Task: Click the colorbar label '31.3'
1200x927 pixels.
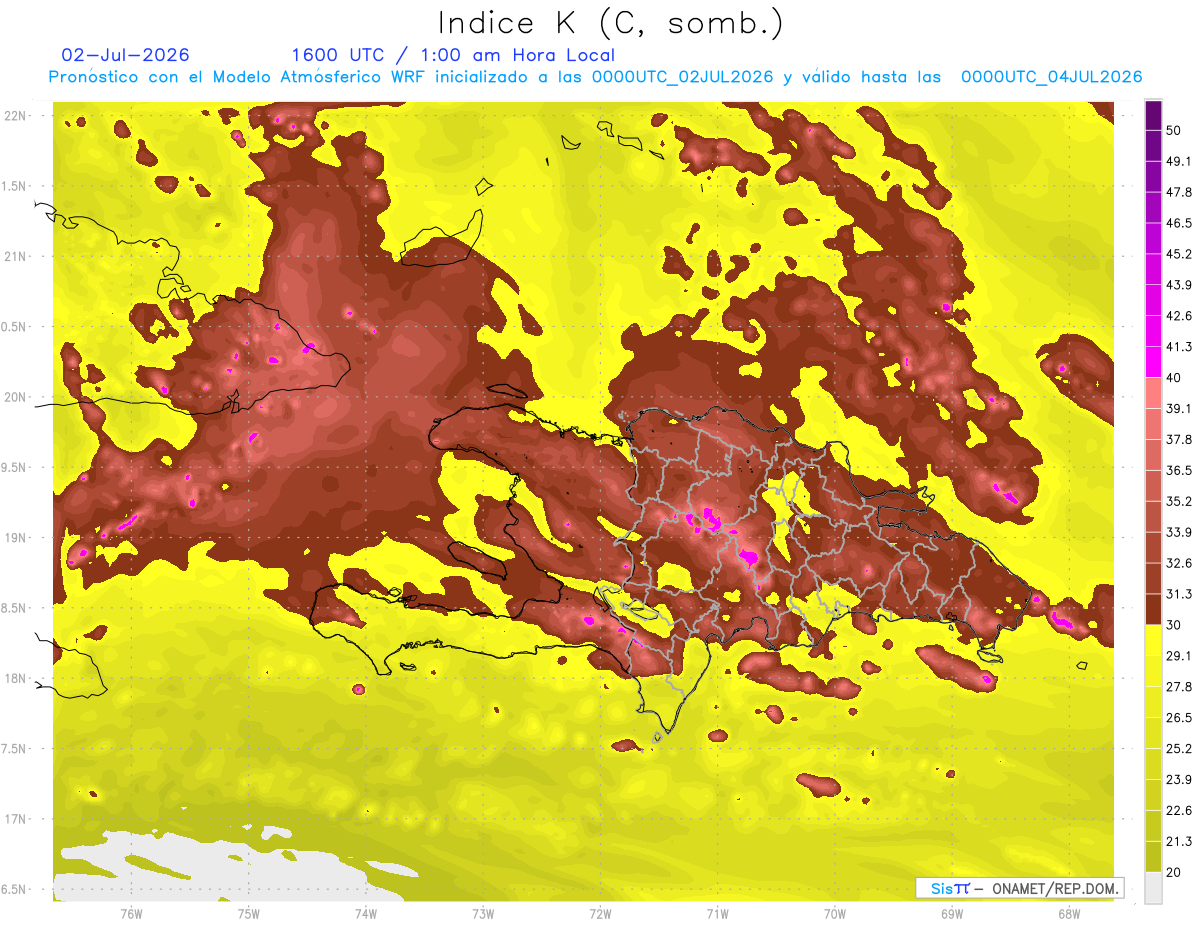Action: click(x=1180, y=594)
